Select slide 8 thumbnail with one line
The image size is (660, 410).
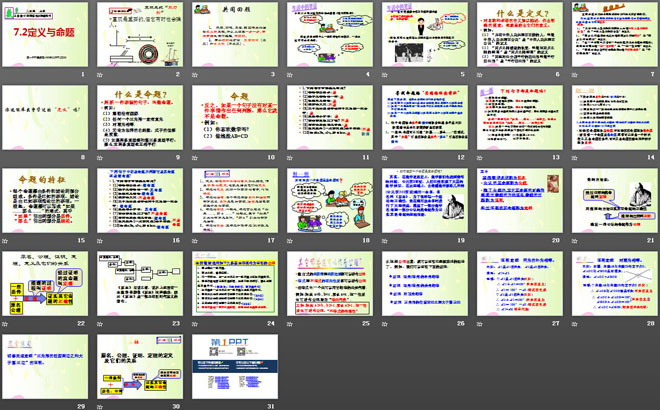45,117
